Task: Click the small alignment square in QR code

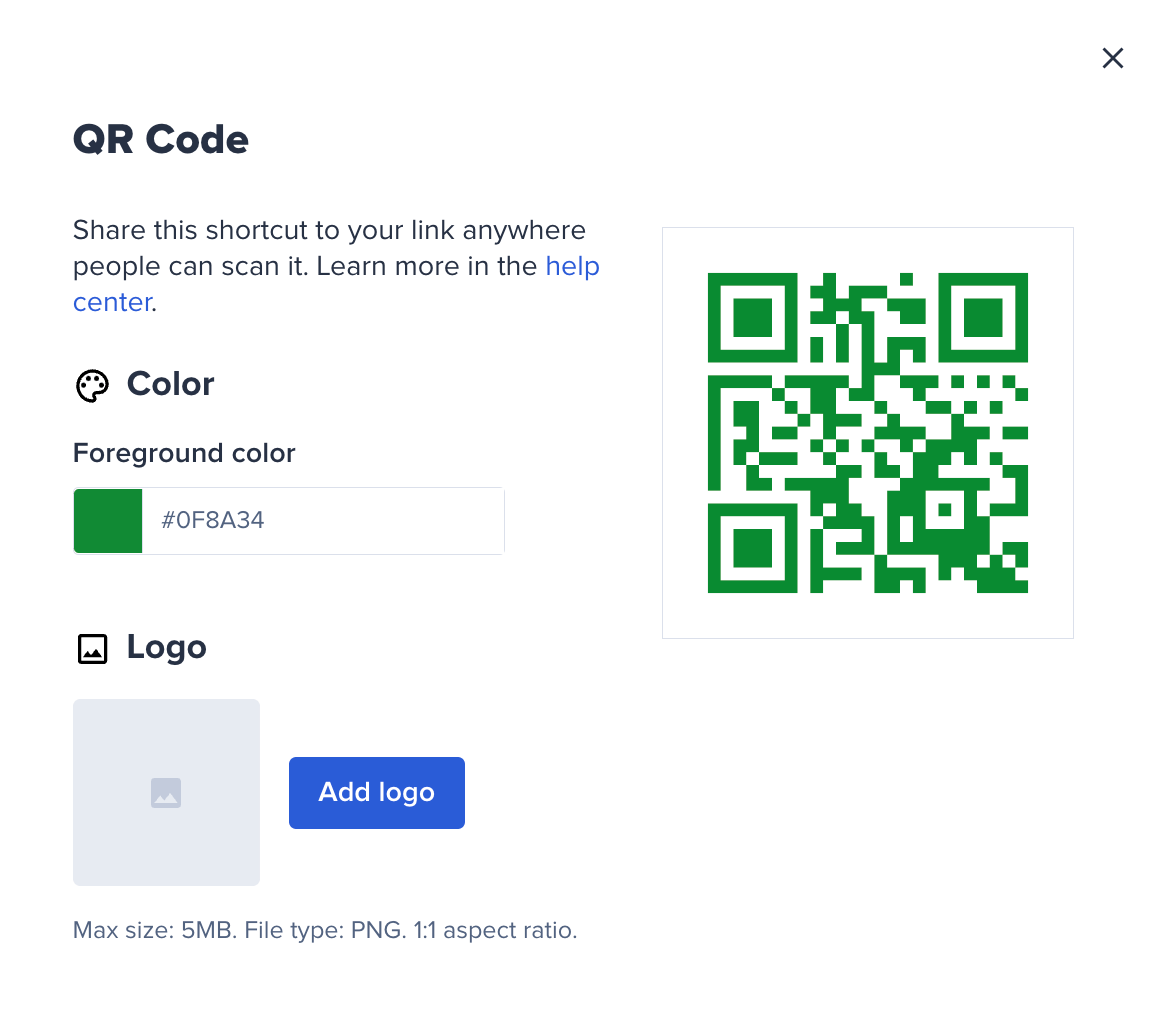Action: point(944,509)
